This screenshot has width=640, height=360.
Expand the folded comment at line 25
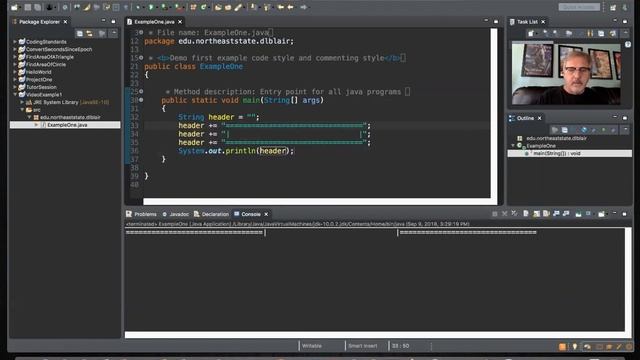[141, 91]
